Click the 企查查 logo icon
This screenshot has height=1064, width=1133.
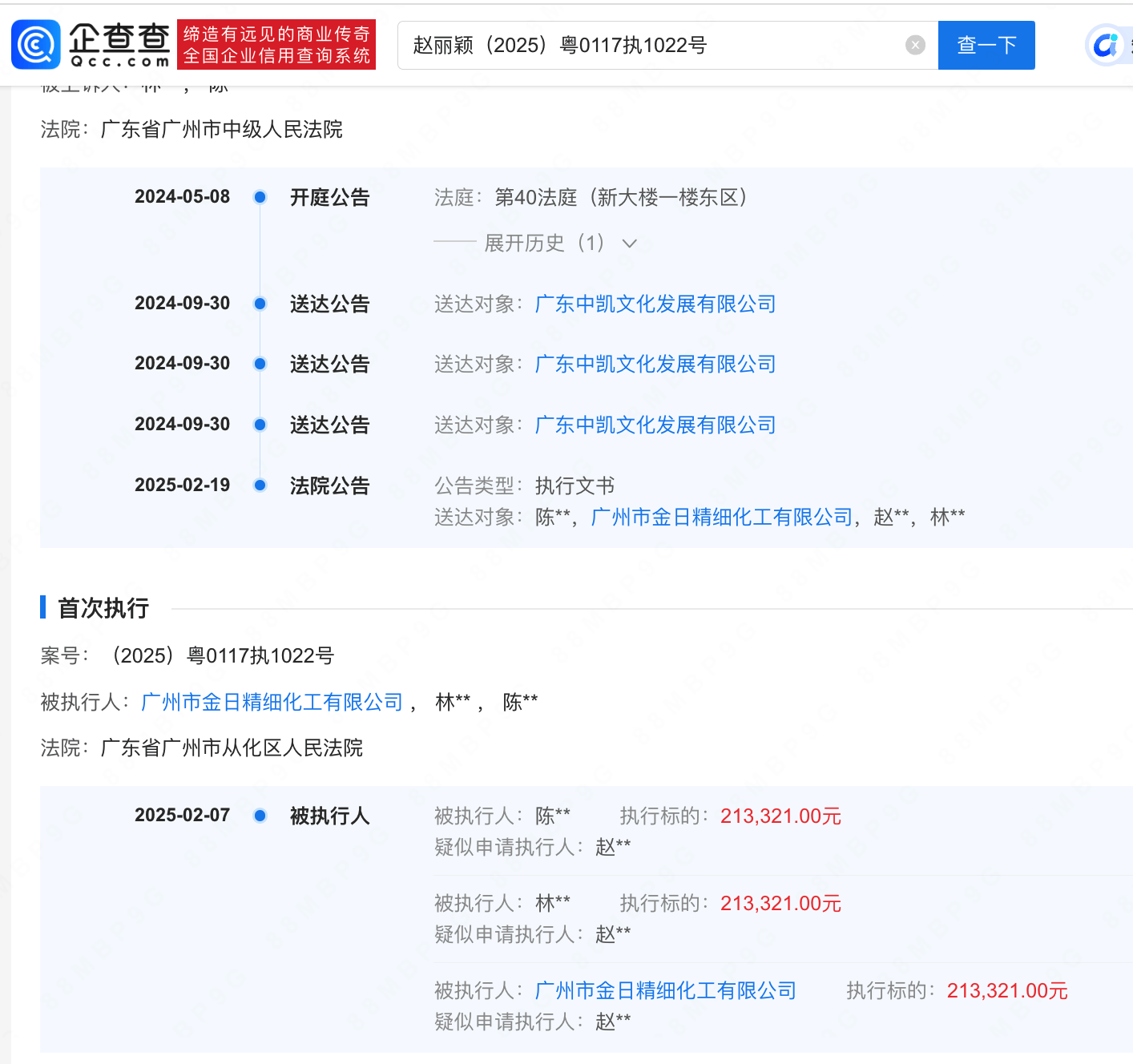tap(35, 44)
